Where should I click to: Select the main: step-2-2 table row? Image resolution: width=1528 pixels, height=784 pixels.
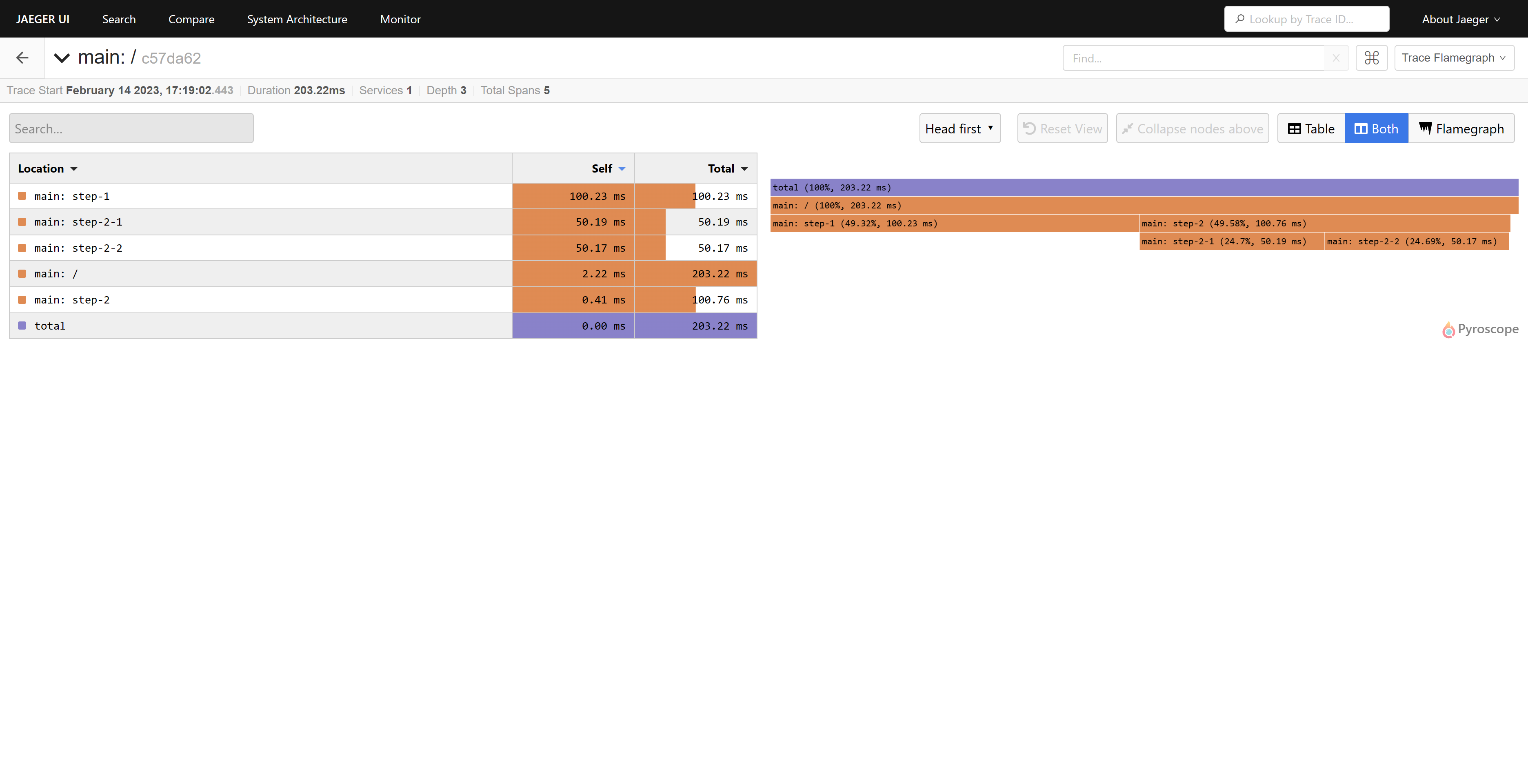coord(383,248)
